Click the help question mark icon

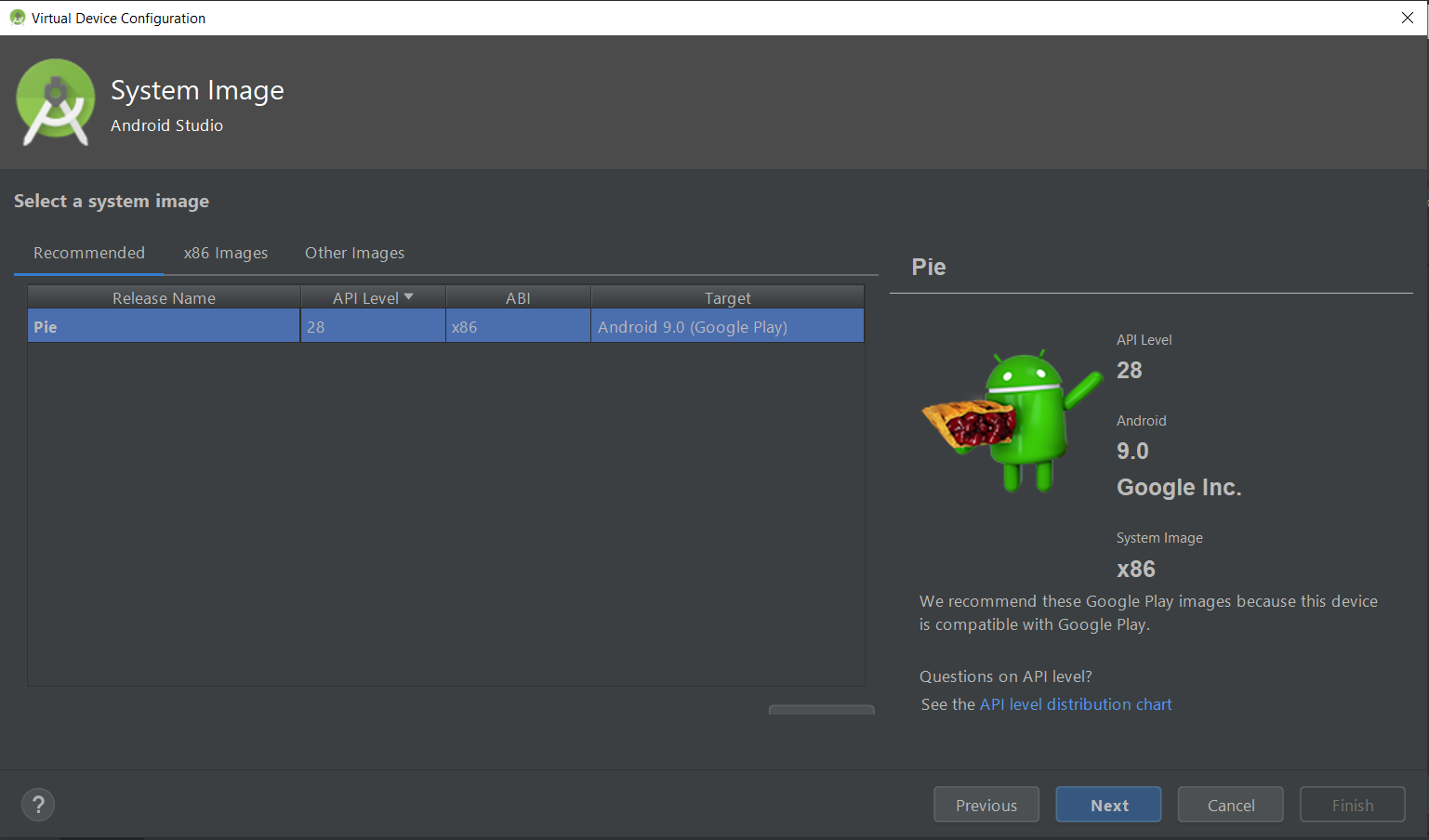[38, 805]
